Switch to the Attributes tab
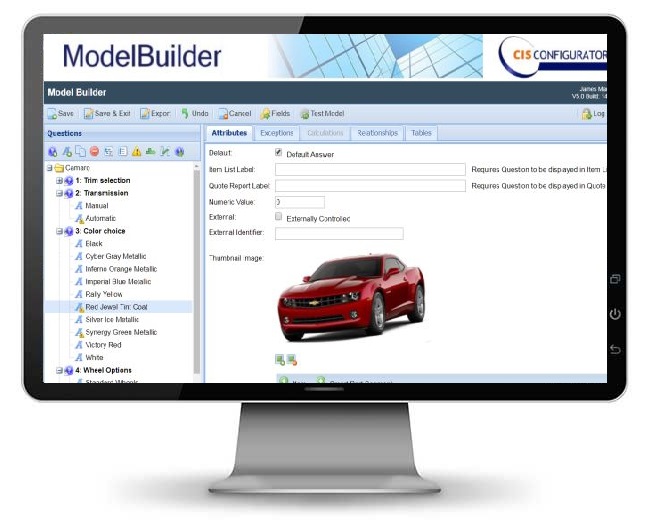Image resolution: width=648 pixels, height=525 pixels. tap(229, 133)
